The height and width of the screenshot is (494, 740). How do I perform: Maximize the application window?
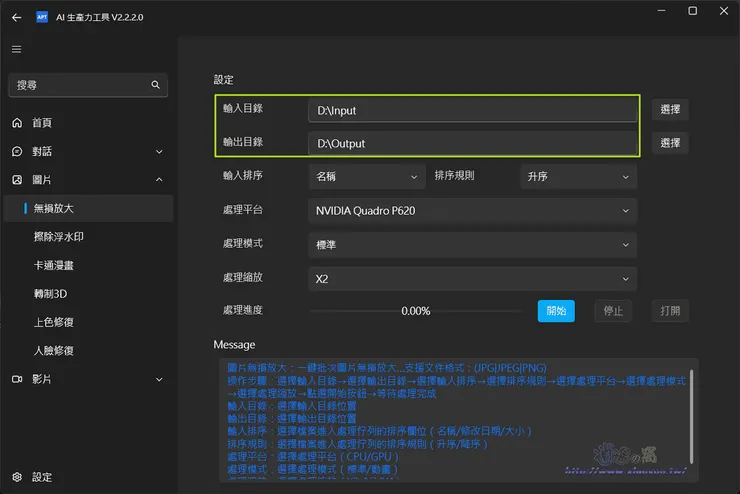click(692, 10)
